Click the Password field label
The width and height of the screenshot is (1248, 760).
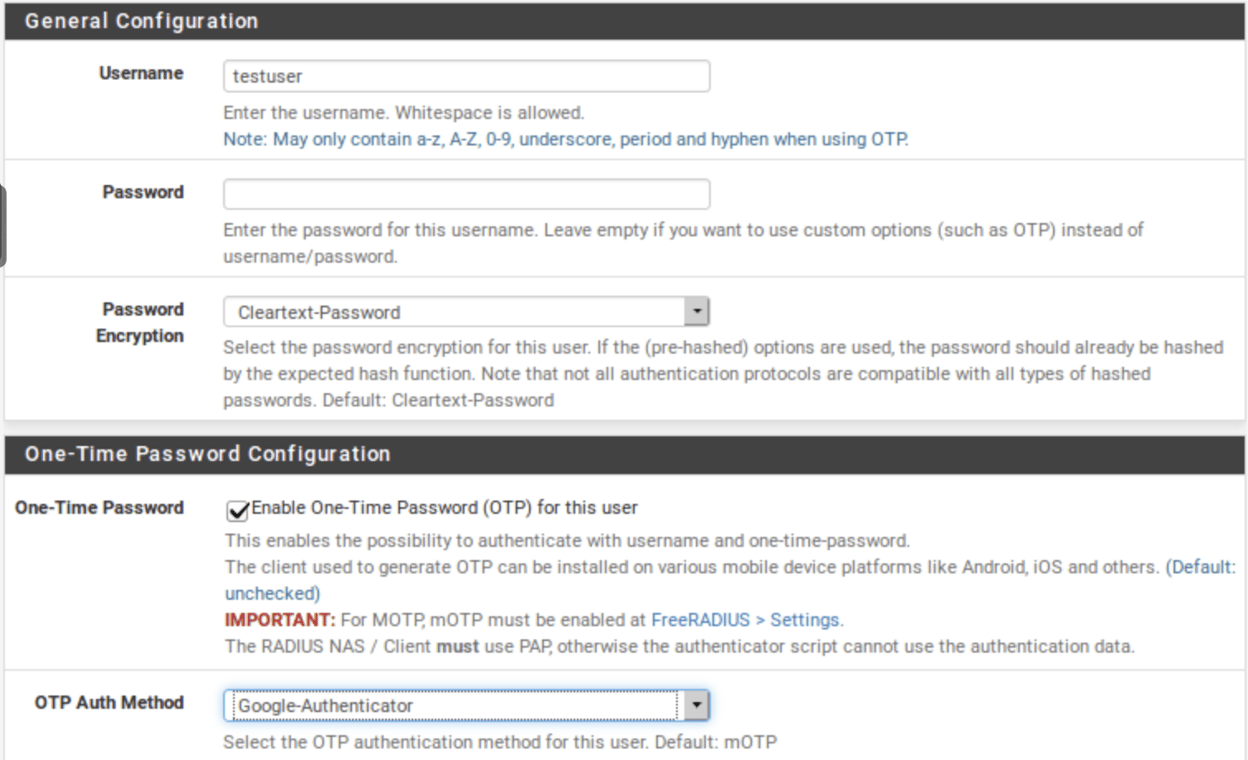[x=143, y=192]
